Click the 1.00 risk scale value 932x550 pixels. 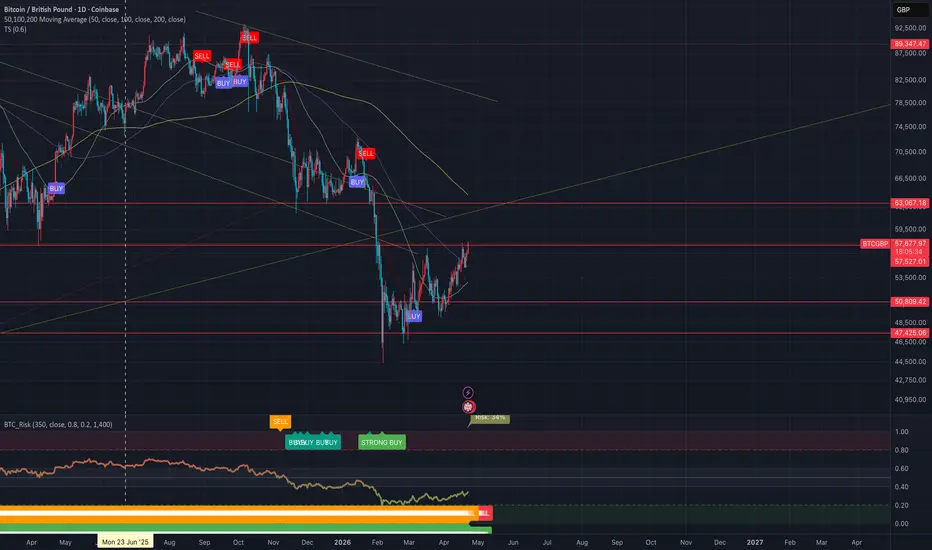tap(902, 432)
